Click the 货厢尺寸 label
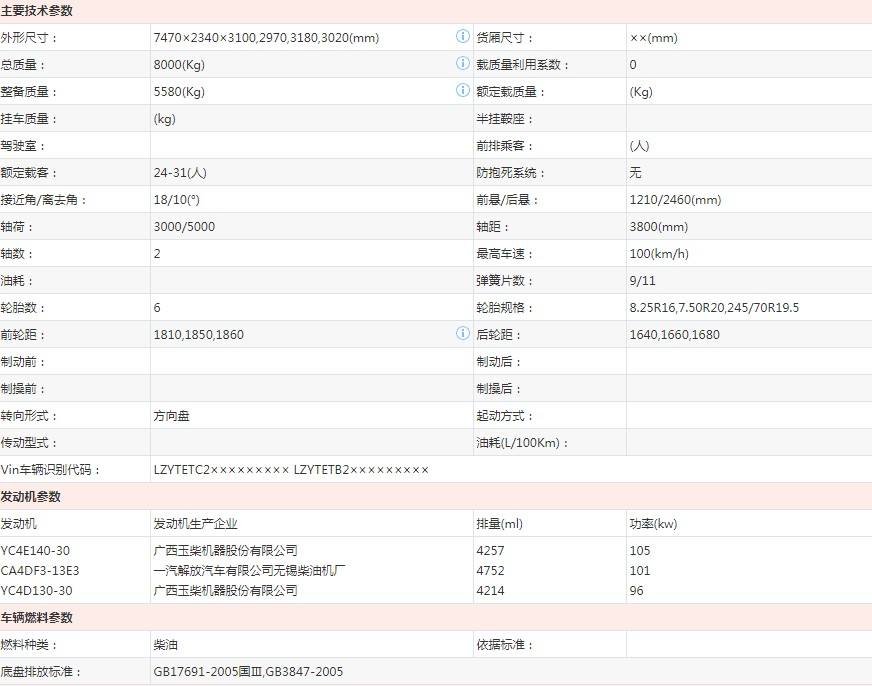The height and width of the screenshot is (686, 872). pos(504,38)
